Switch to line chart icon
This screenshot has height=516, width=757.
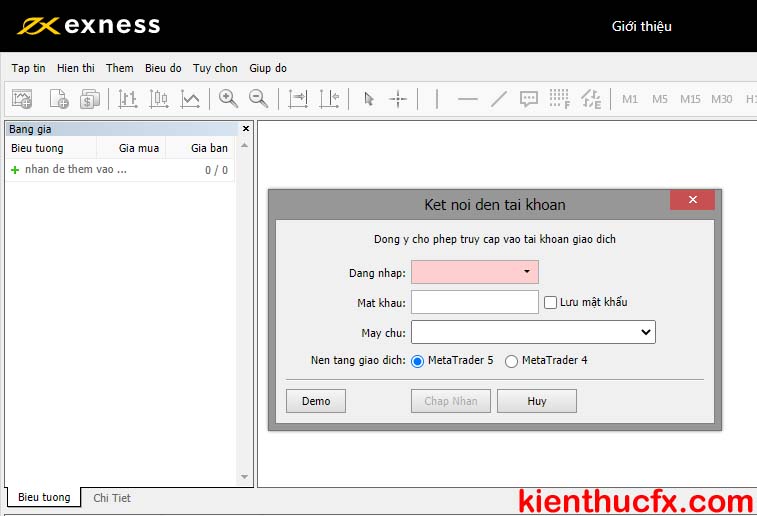pyautogui.click(x=190, y=99)
